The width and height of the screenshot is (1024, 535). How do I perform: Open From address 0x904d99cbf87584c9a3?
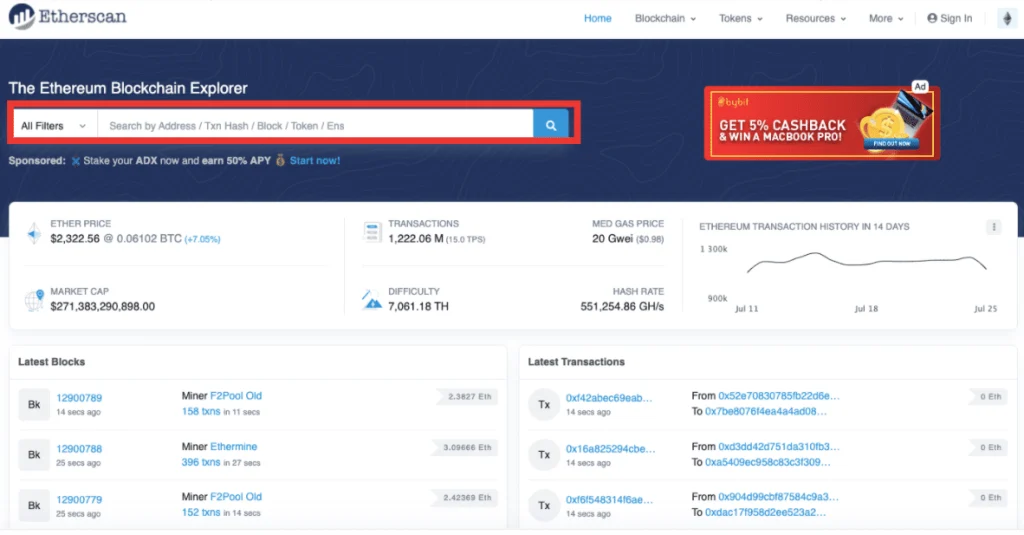tap(778, 497)
